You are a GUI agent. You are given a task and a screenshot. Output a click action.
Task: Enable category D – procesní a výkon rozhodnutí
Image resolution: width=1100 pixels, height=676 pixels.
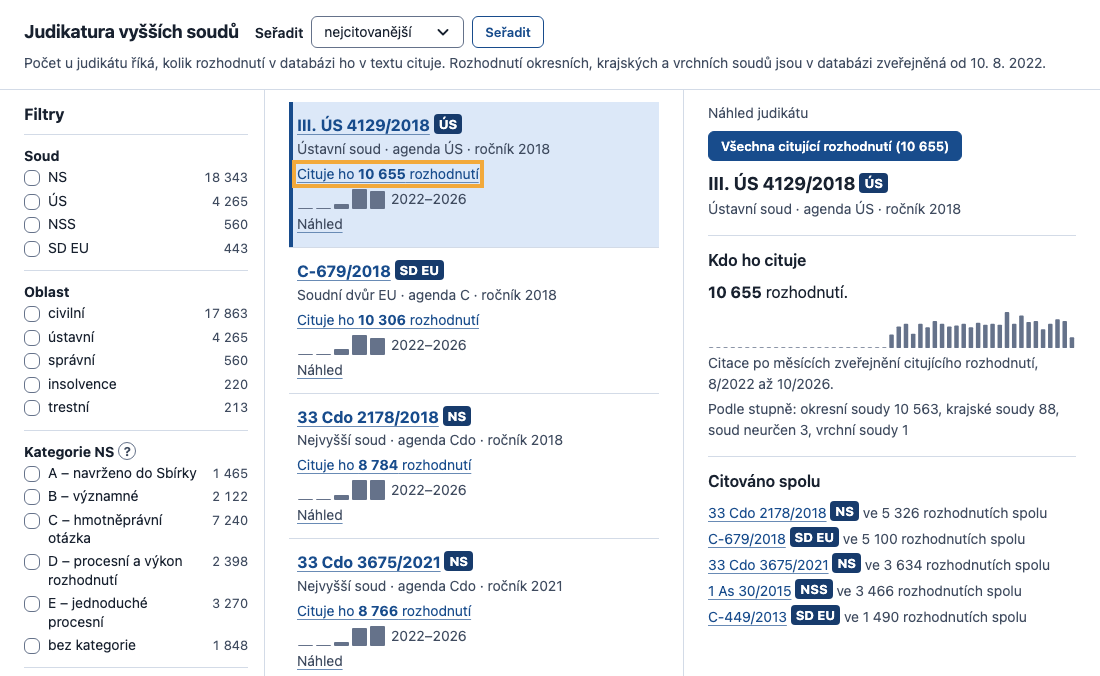(32, 562)
